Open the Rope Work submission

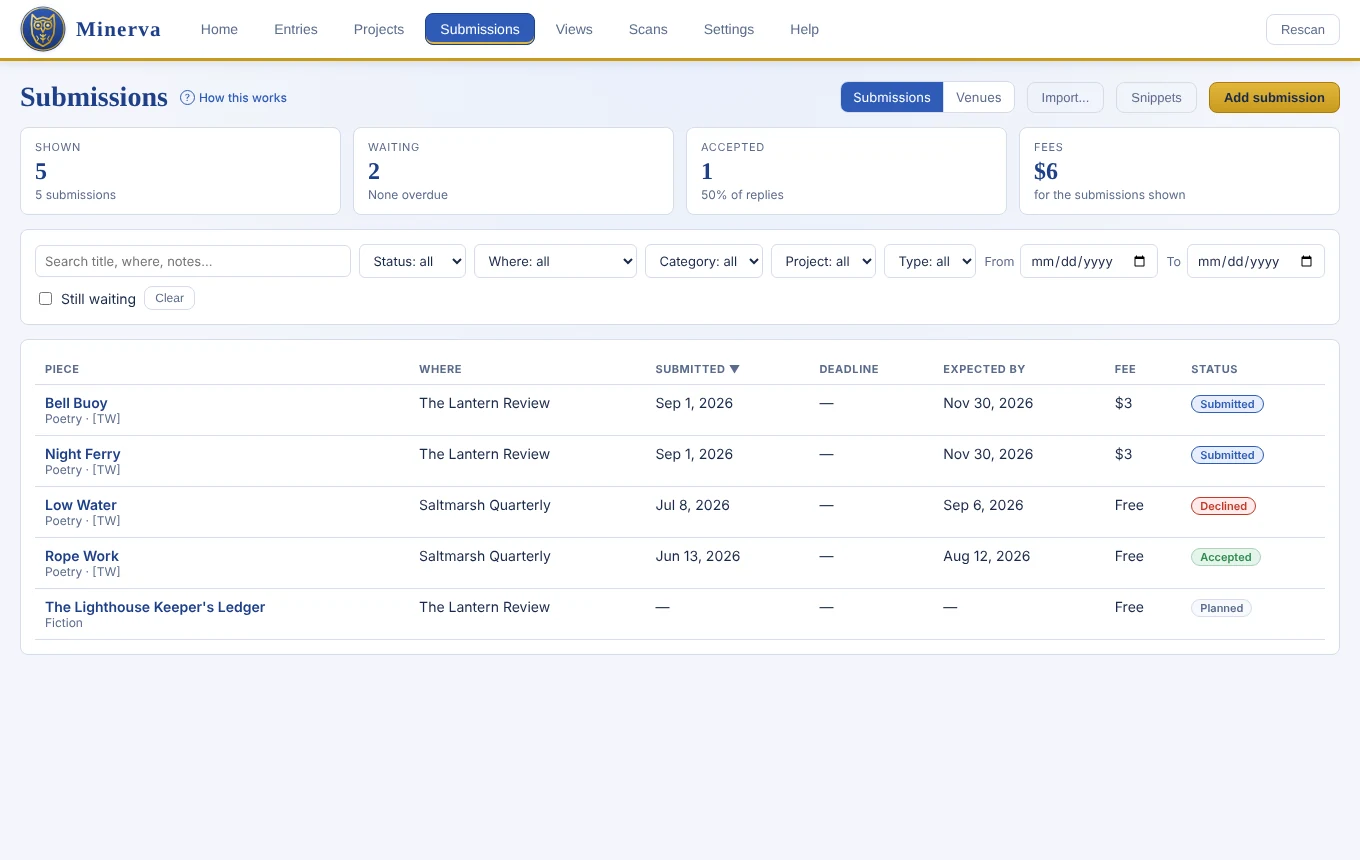(82, 556)
